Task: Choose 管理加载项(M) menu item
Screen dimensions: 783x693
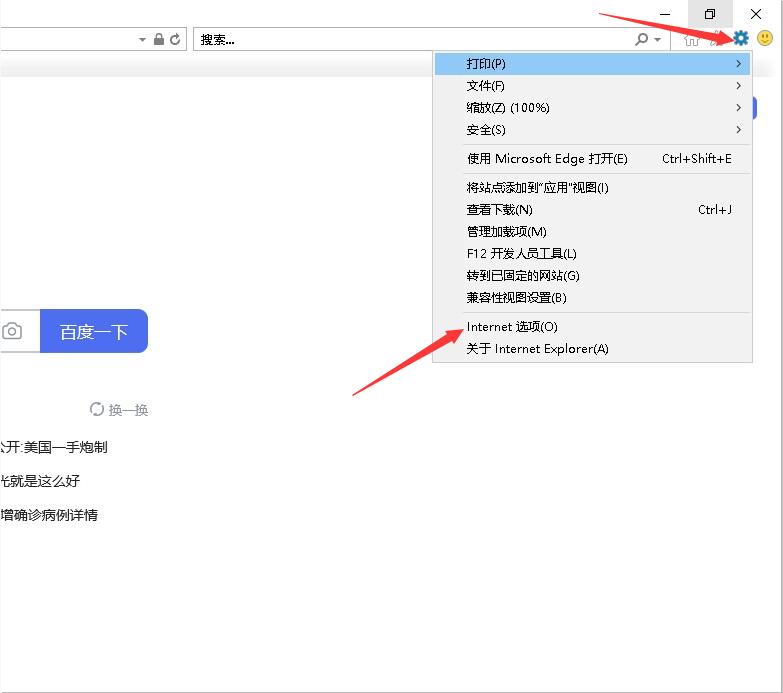Action: pos(592,232)
